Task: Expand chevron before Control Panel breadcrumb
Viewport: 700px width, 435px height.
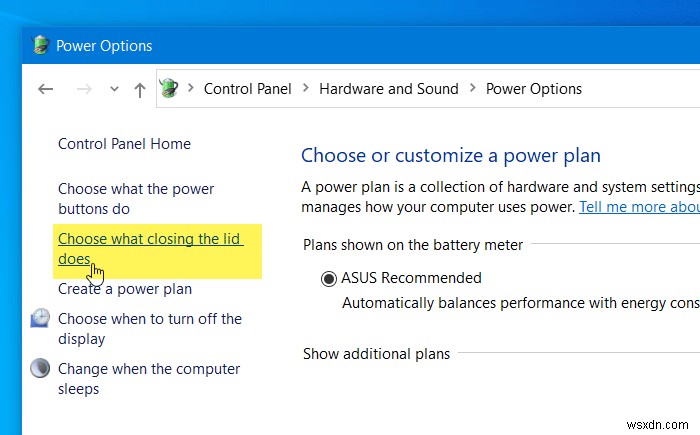Action: [x=190, y=89]
